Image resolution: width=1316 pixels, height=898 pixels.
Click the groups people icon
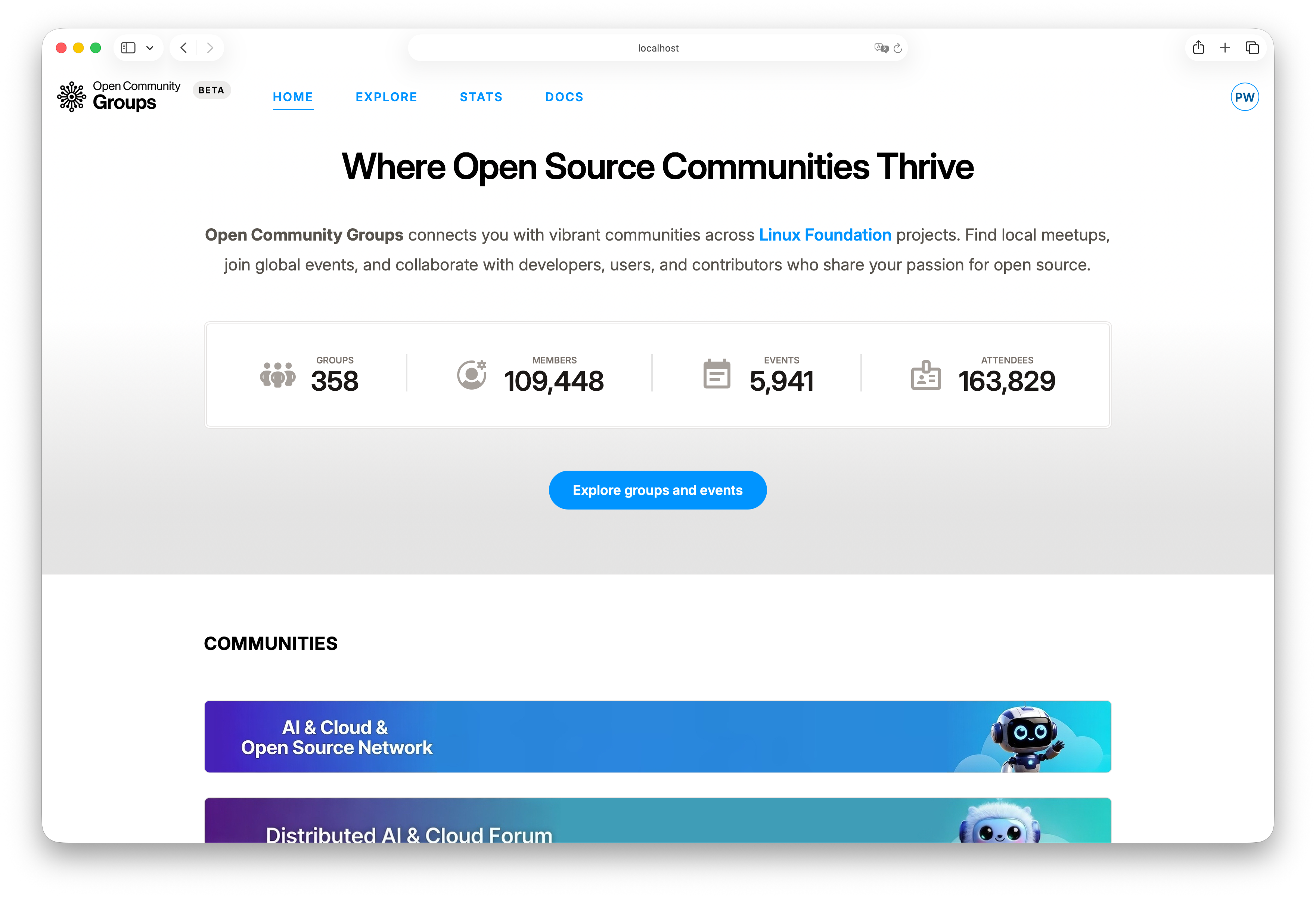point(277,375)
